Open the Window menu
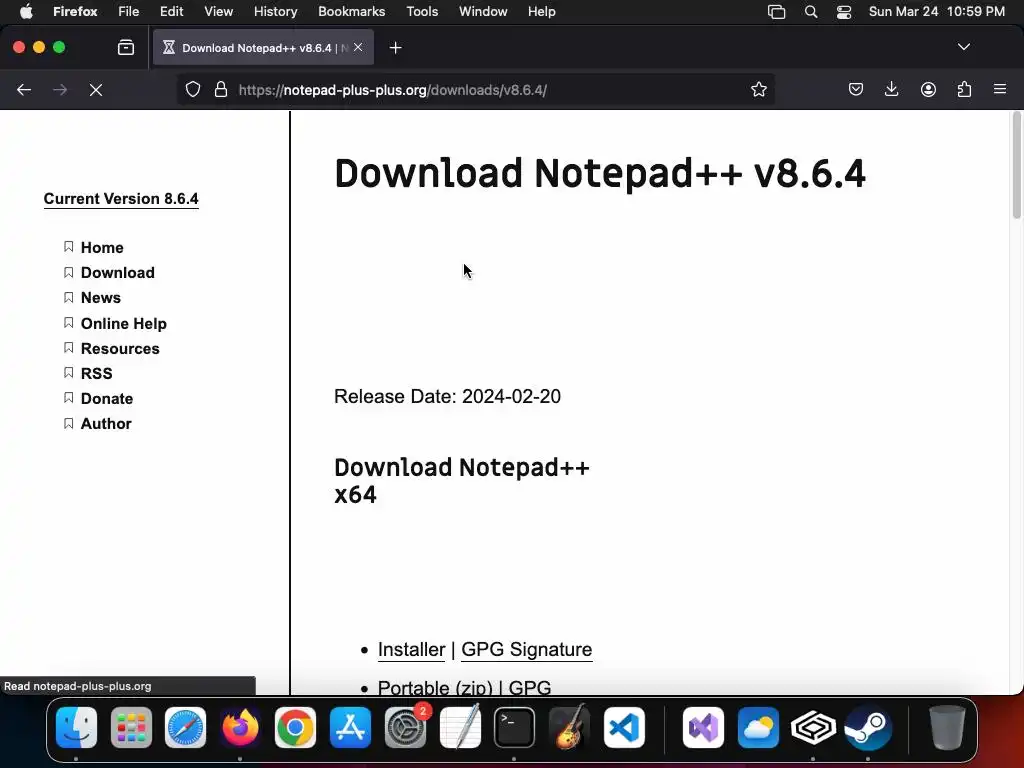The height and width of the screenshot is (768, 1024). (x=483, y=12)
